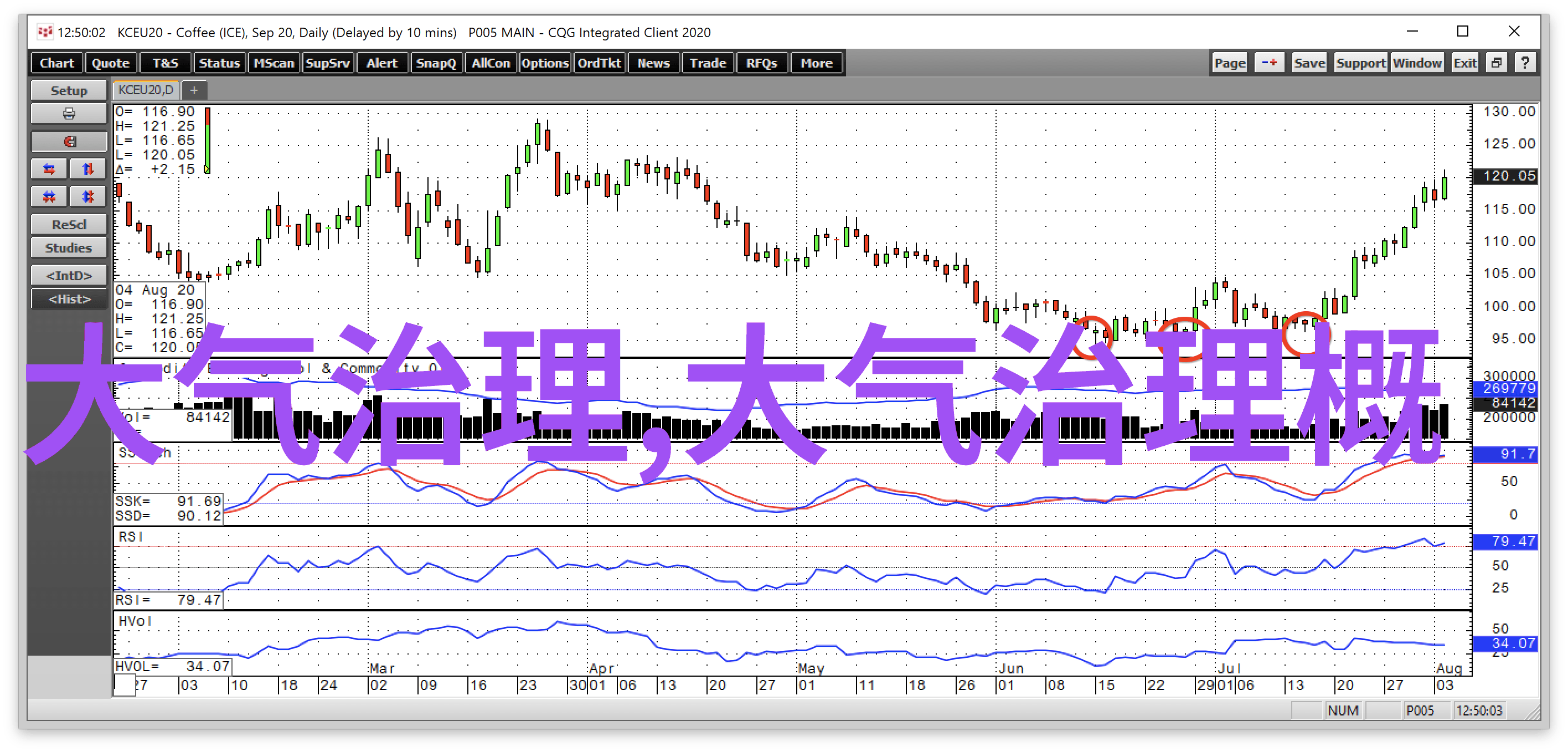The width and height of the screenshot is (1568, 752).
Task: Click the Jun month label on time axis
Action: tap(1011, 668)
